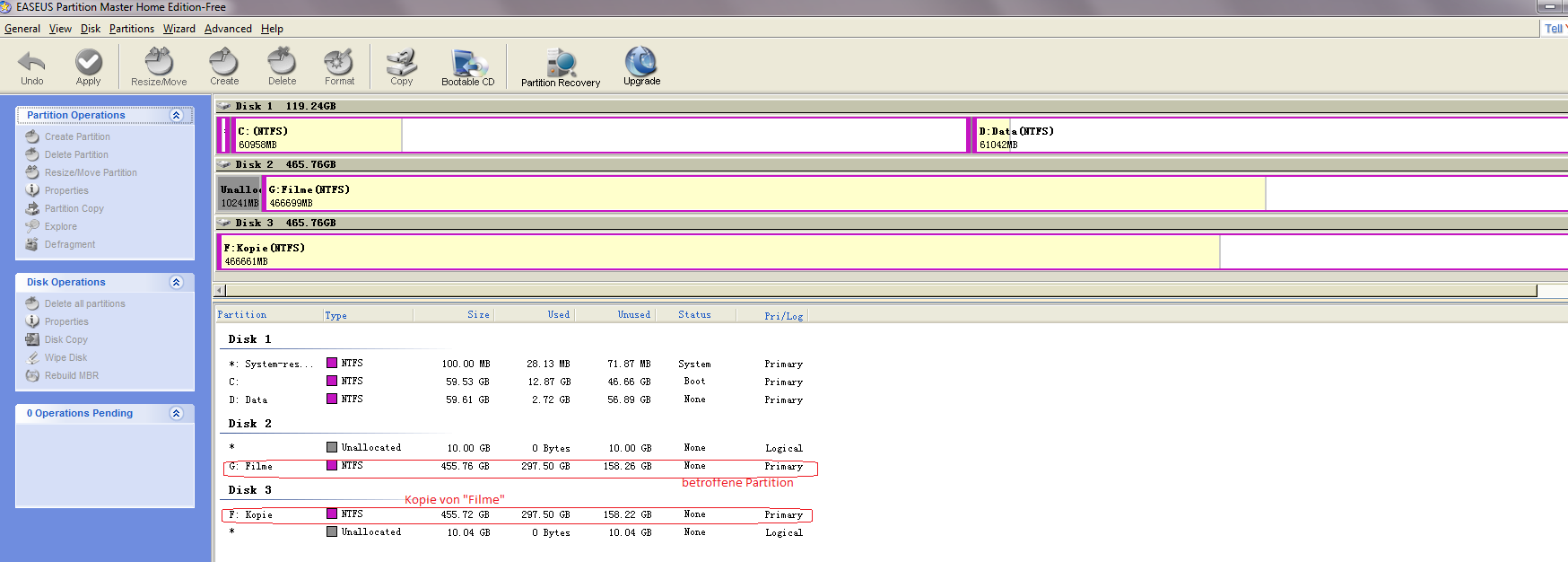The image size is (1568, 562).
Task: Open Properties under Partition Operations
Action: point(66,190)
